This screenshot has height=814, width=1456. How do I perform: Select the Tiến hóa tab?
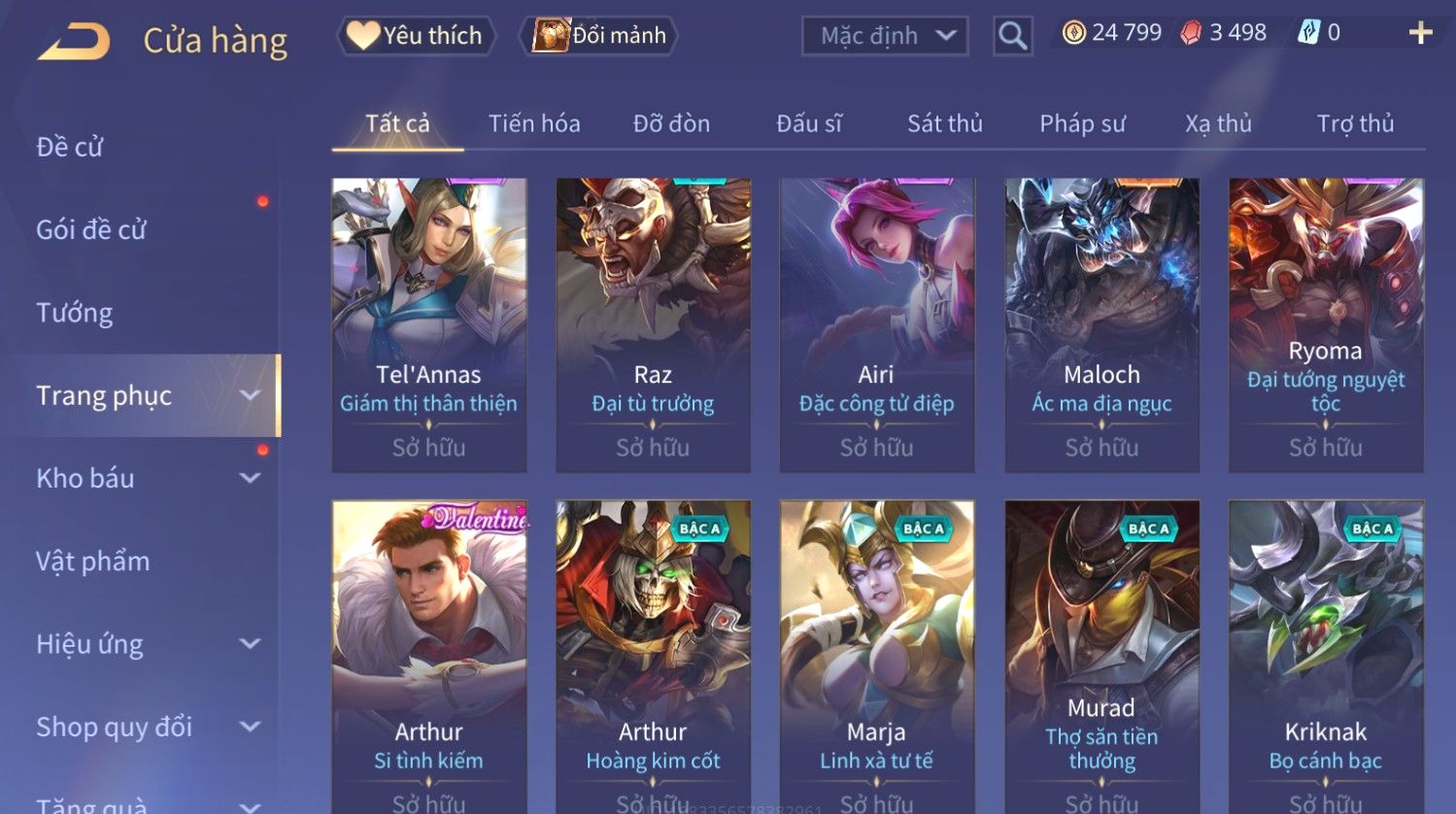(x=534, y=123)
